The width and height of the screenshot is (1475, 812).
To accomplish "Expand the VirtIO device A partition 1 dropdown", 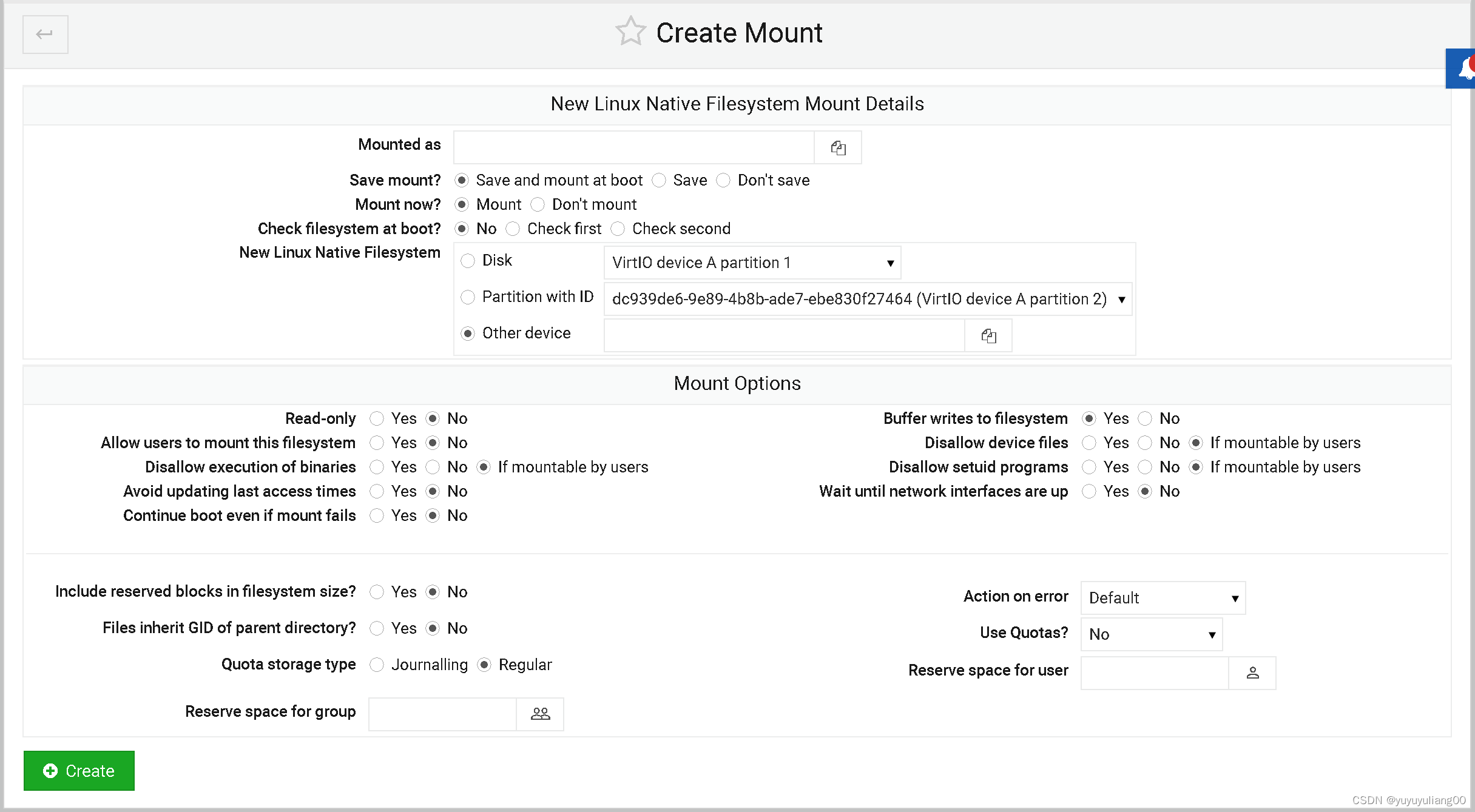I will (752, 263).
